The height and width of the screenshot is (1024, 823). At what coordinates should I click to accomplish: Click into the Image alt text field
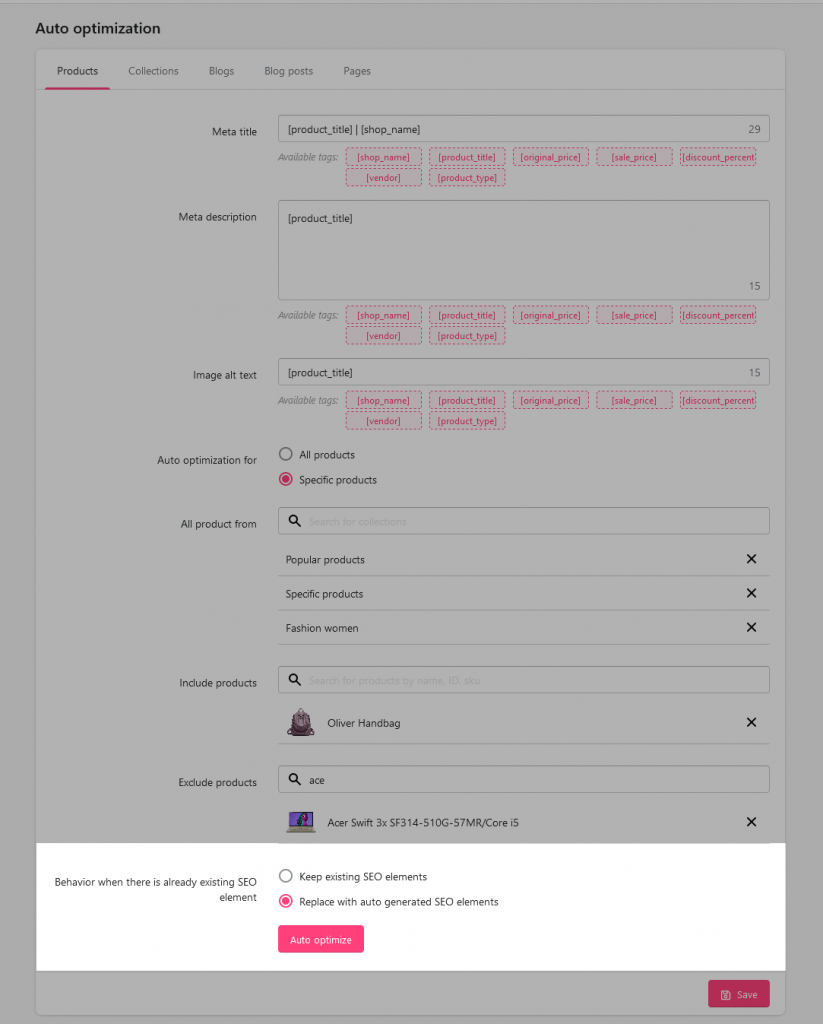pyautogui.click(x=510, y=372)
